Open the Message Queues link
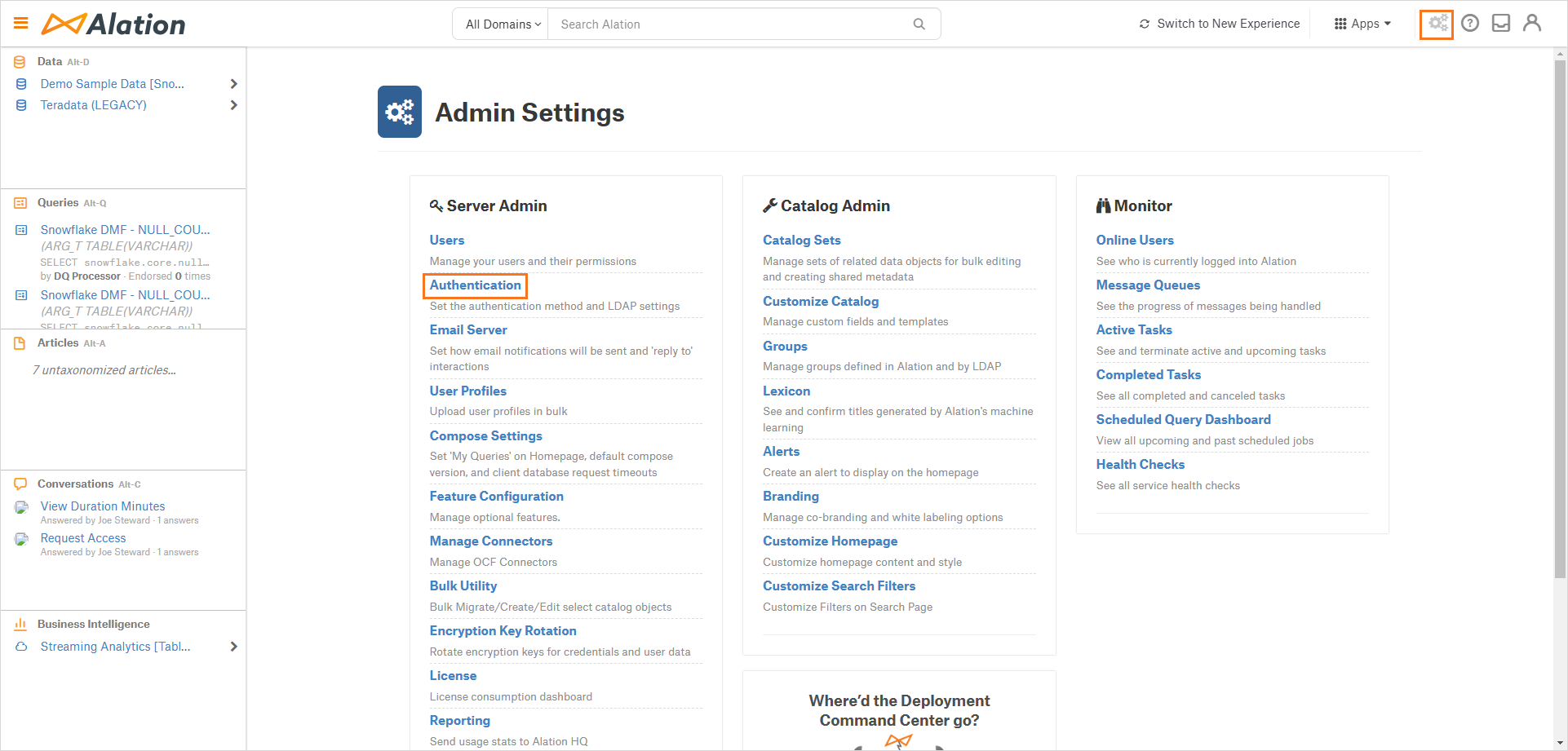Image resolution: width=1568 pixels, height=751 pixels. tap(1148, 285)
